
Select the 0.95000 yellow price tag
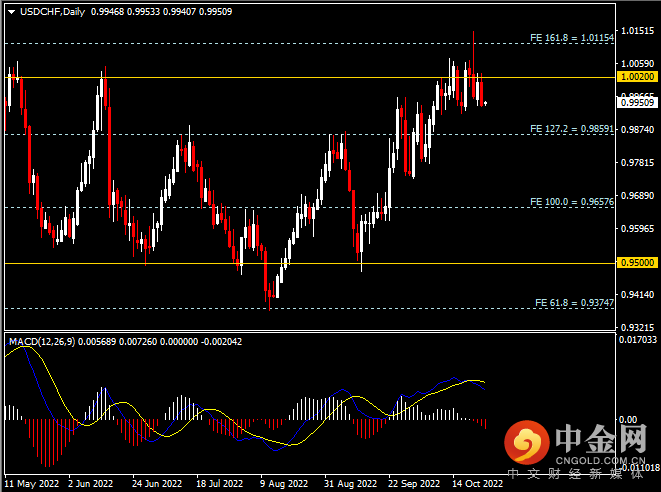638,263
